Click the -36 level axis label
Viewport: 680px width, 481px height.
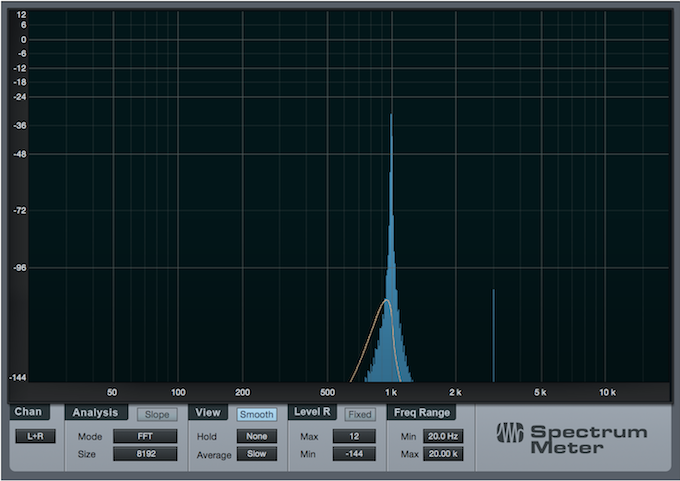click(20, 126)
